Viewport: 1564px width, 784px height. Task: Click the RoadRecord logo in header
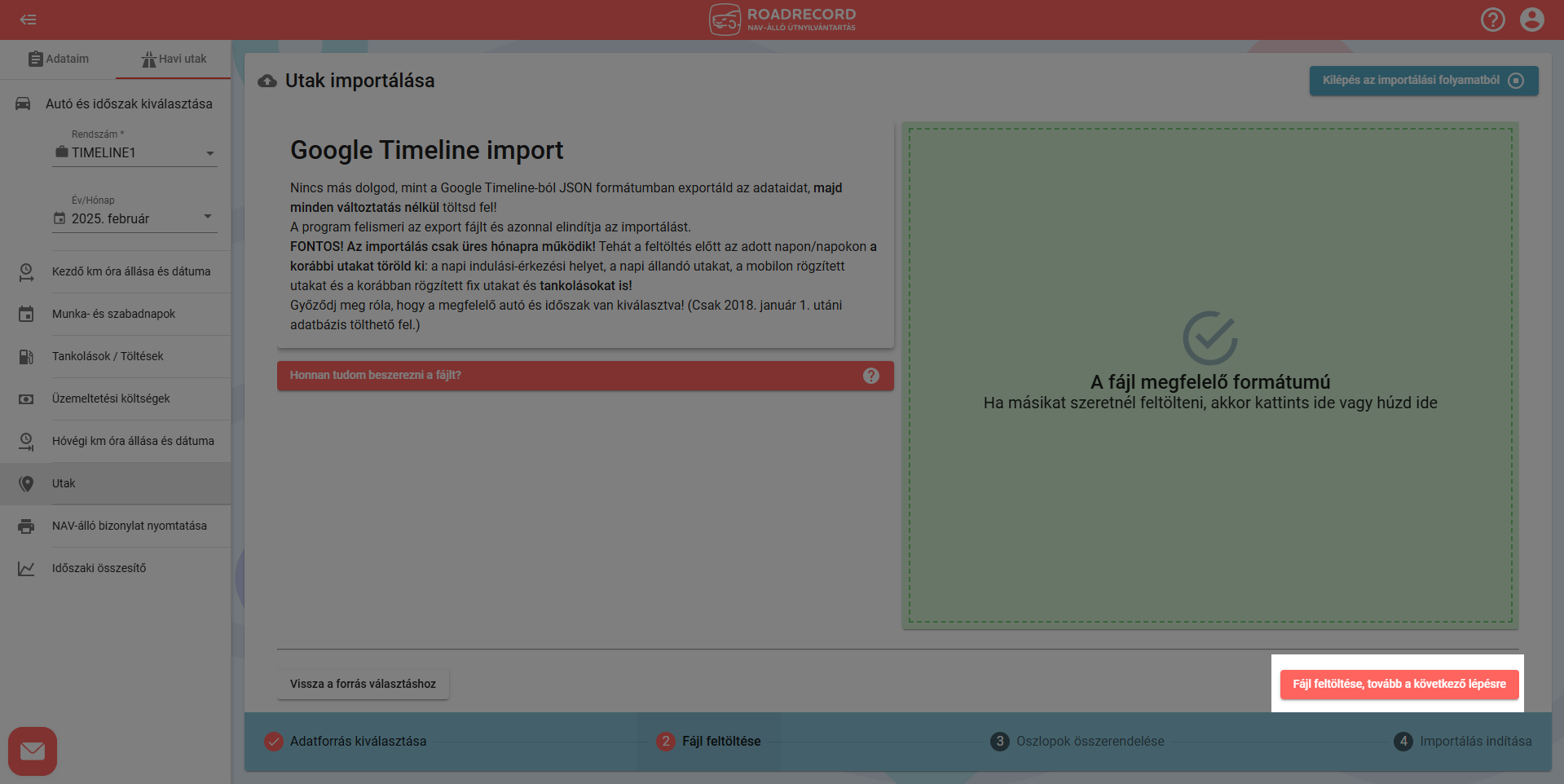click(782, 20)
